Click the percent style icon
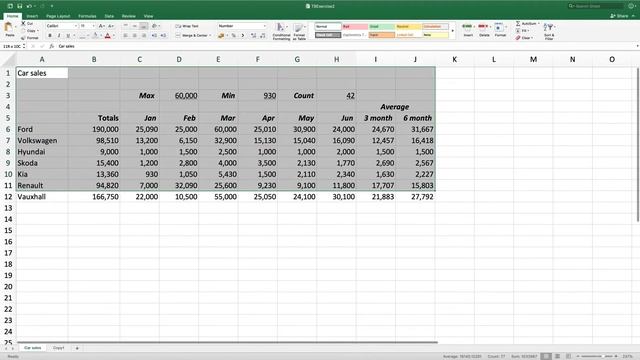This screenshot has height=360, width=640. (233, 36)
